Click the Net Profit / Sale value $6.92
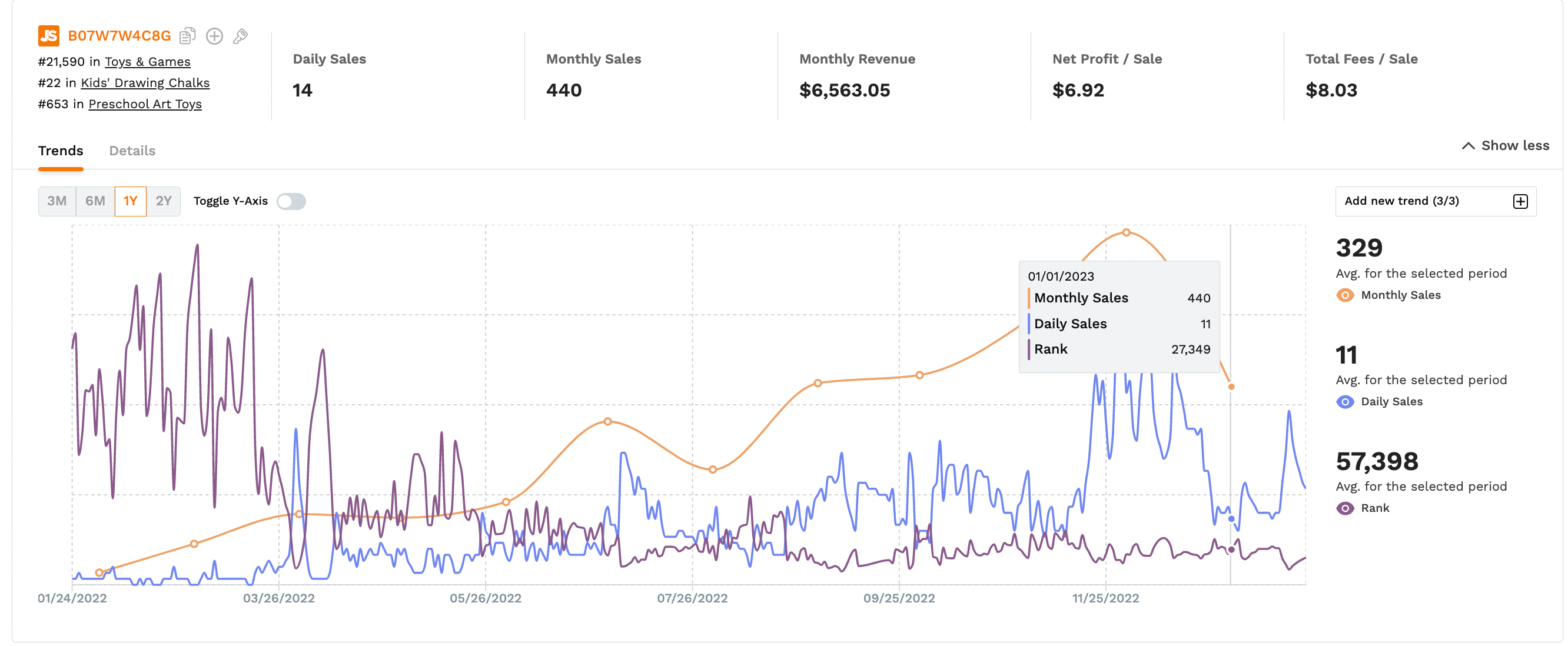The height and width of the screenshot is (646, 1568). [x=1078, y=91]
